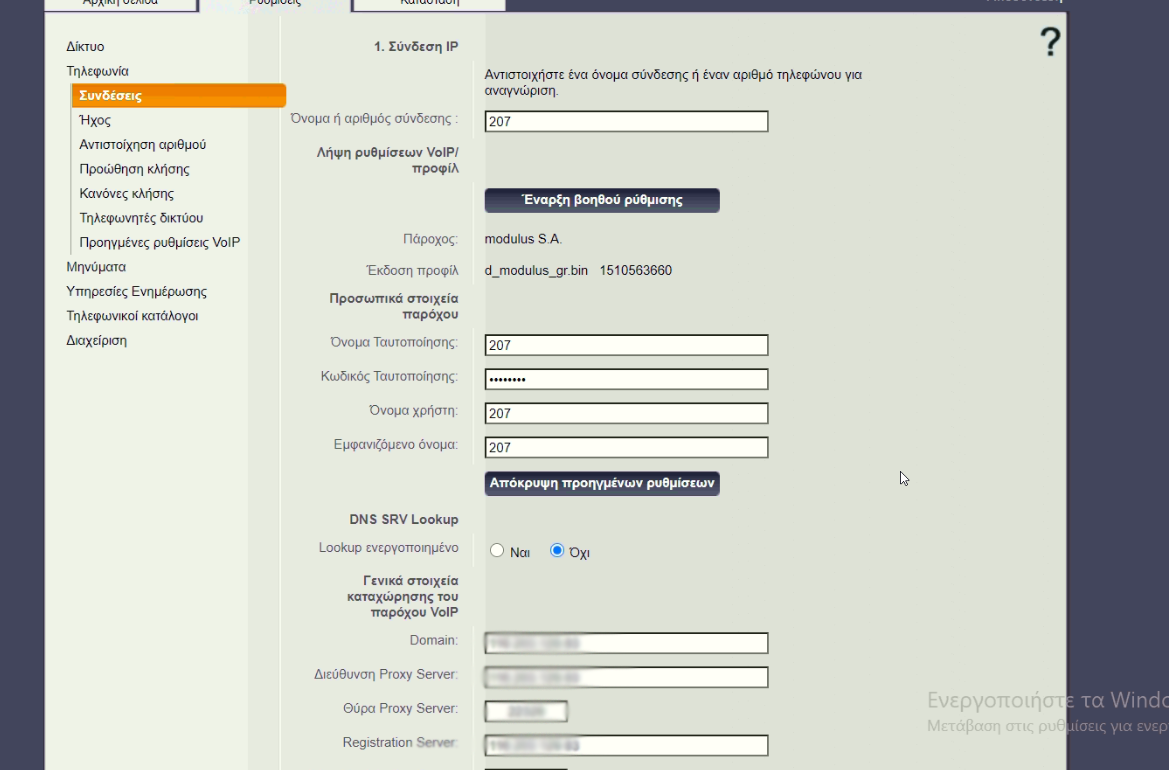
Task: Expand Τηλεφωνία section in sidebar
Action: pos(97,71)
